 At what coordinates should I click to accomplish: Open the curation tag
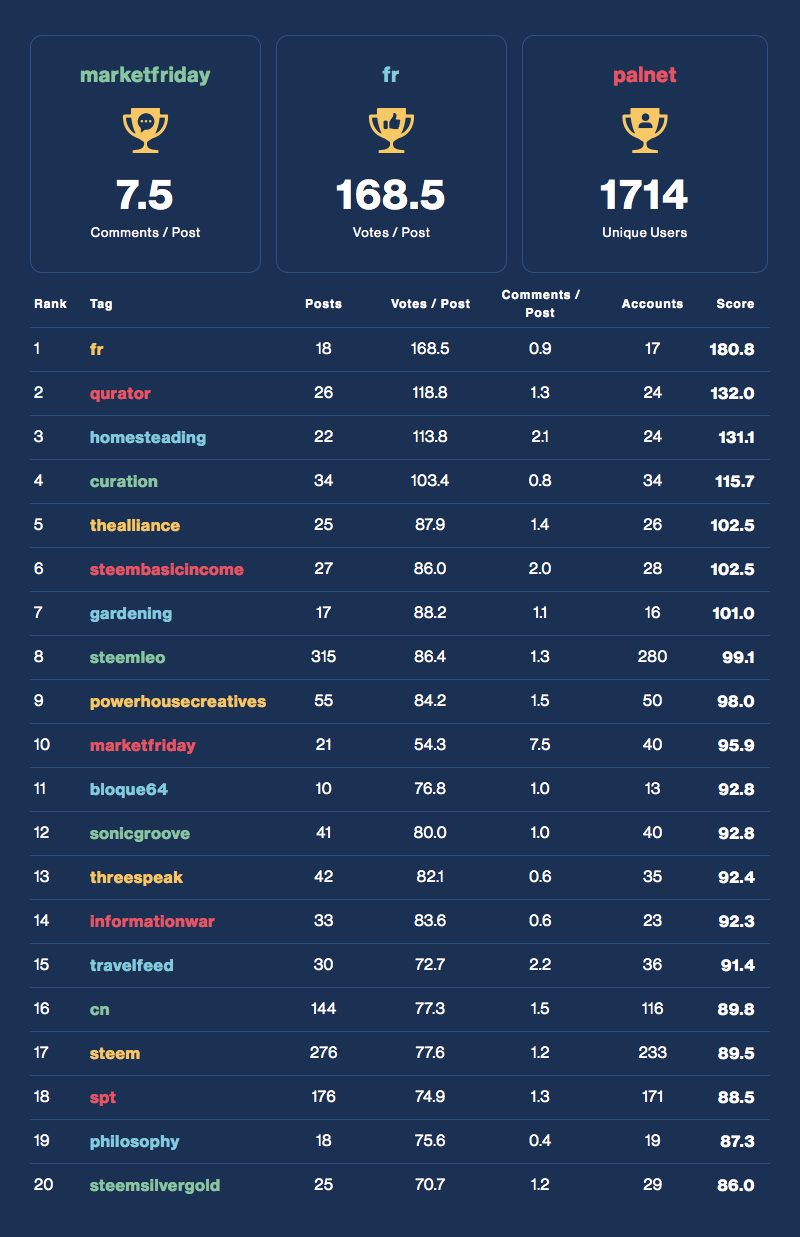[124, 481]
